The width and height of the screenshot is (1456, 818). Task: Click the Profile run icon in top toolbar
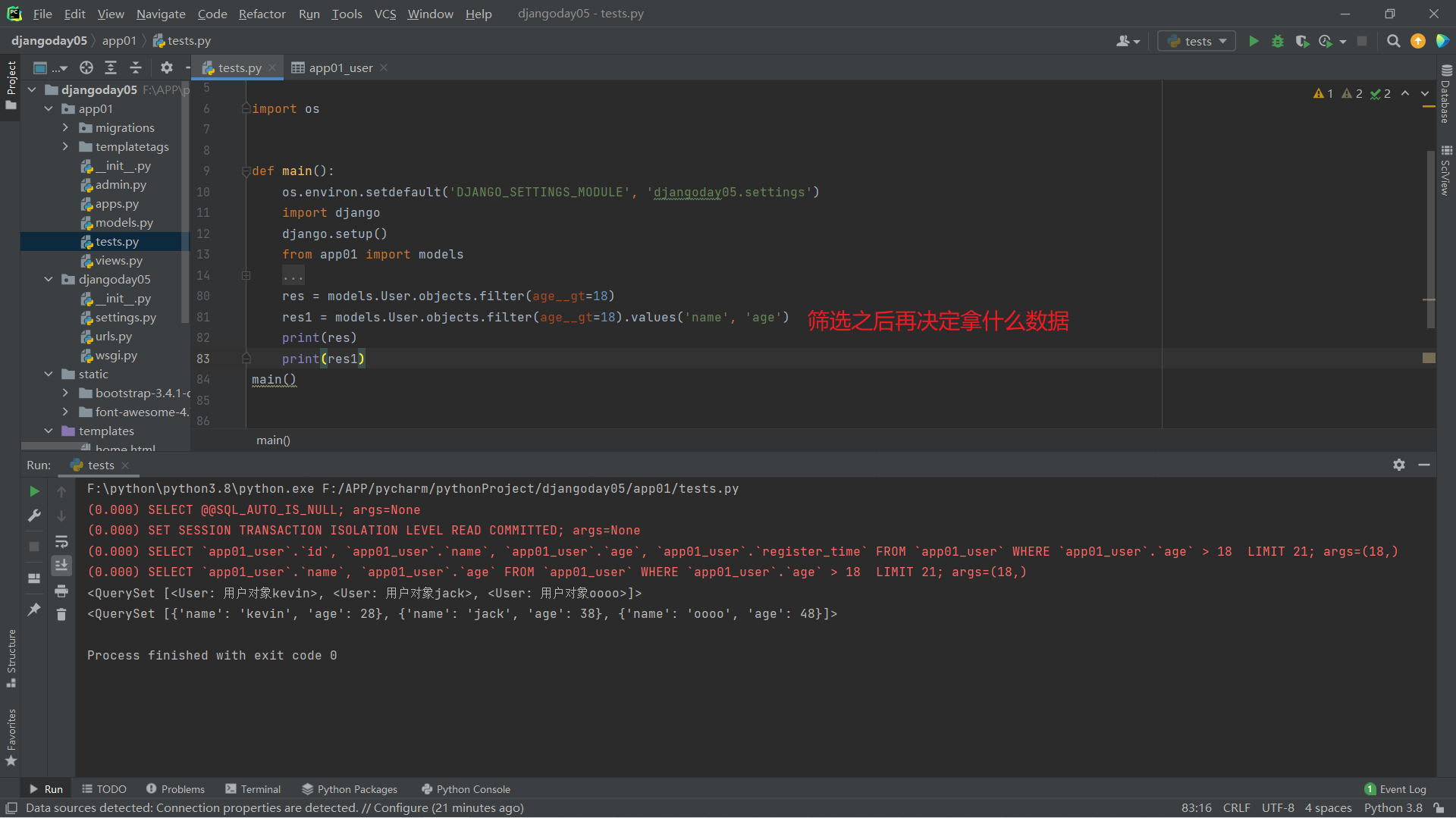pyautogui.click(x=1326, y=41)
